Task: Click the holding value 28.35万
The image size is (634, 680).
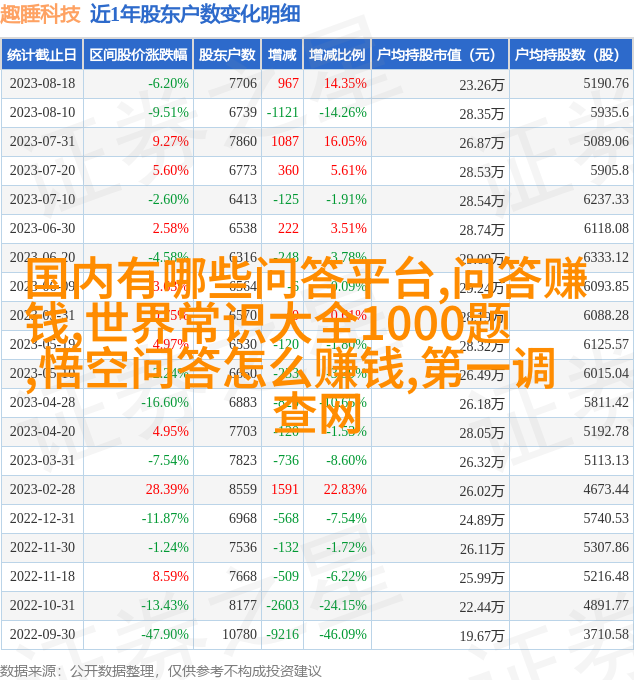Action: (482, 114)
